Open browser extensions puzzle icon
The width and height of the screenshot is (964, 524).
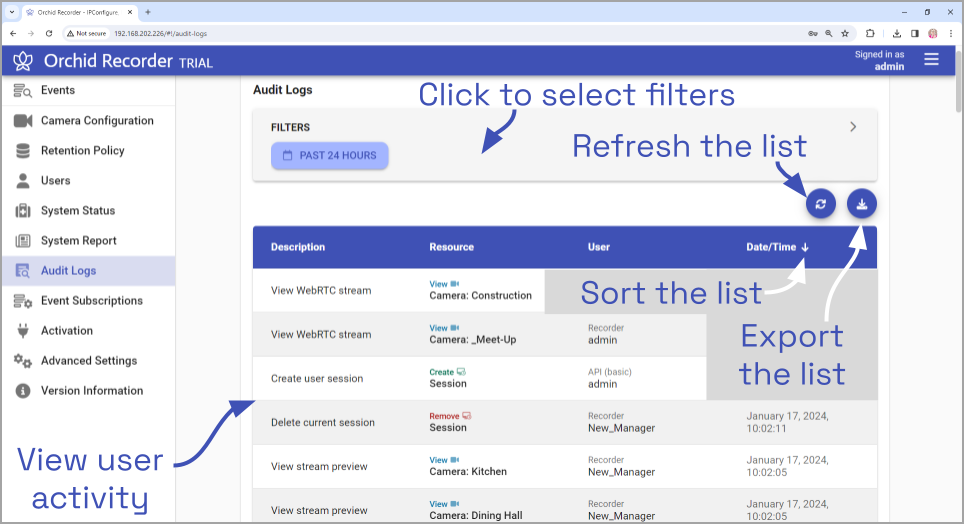870,33
